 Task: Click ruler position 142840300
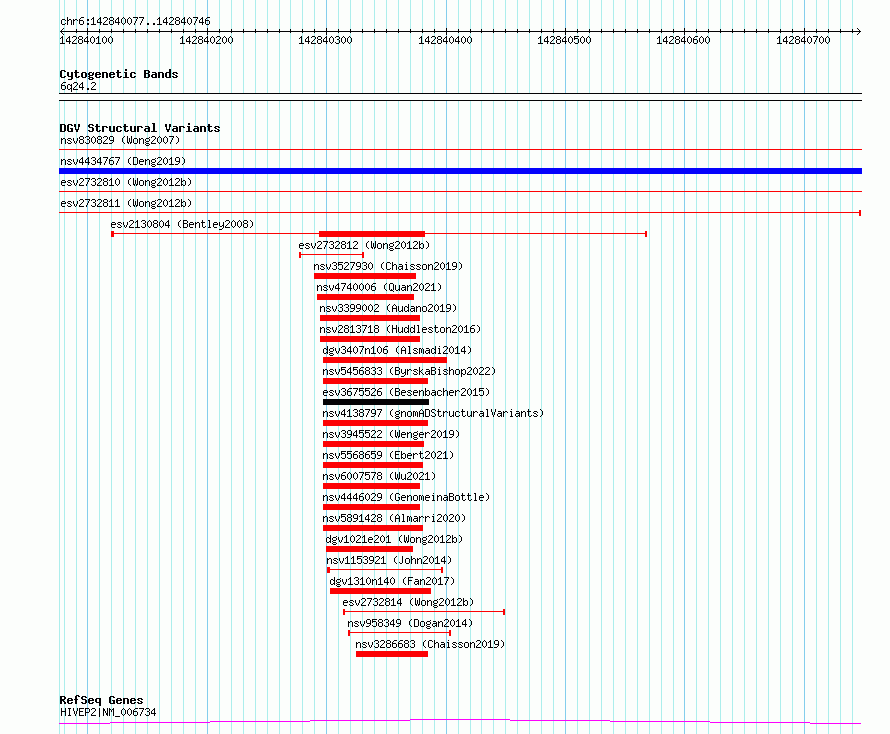325,40
